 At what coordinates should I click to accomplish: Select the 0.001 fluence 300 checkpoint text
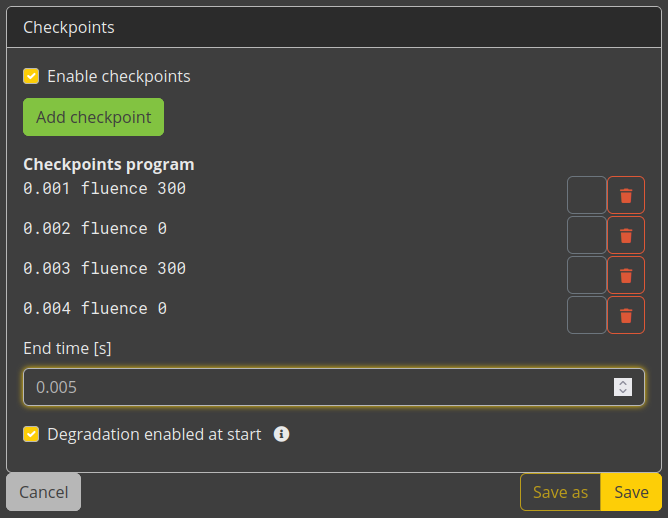[104, 188]
